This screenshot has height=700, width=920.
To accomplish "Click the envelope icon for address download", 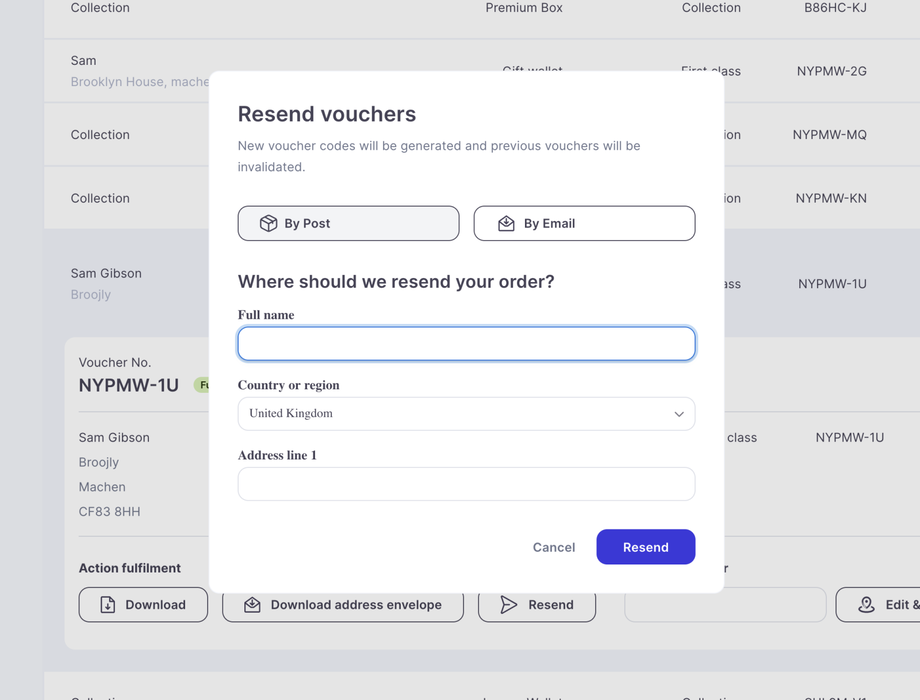I will 252,605.
